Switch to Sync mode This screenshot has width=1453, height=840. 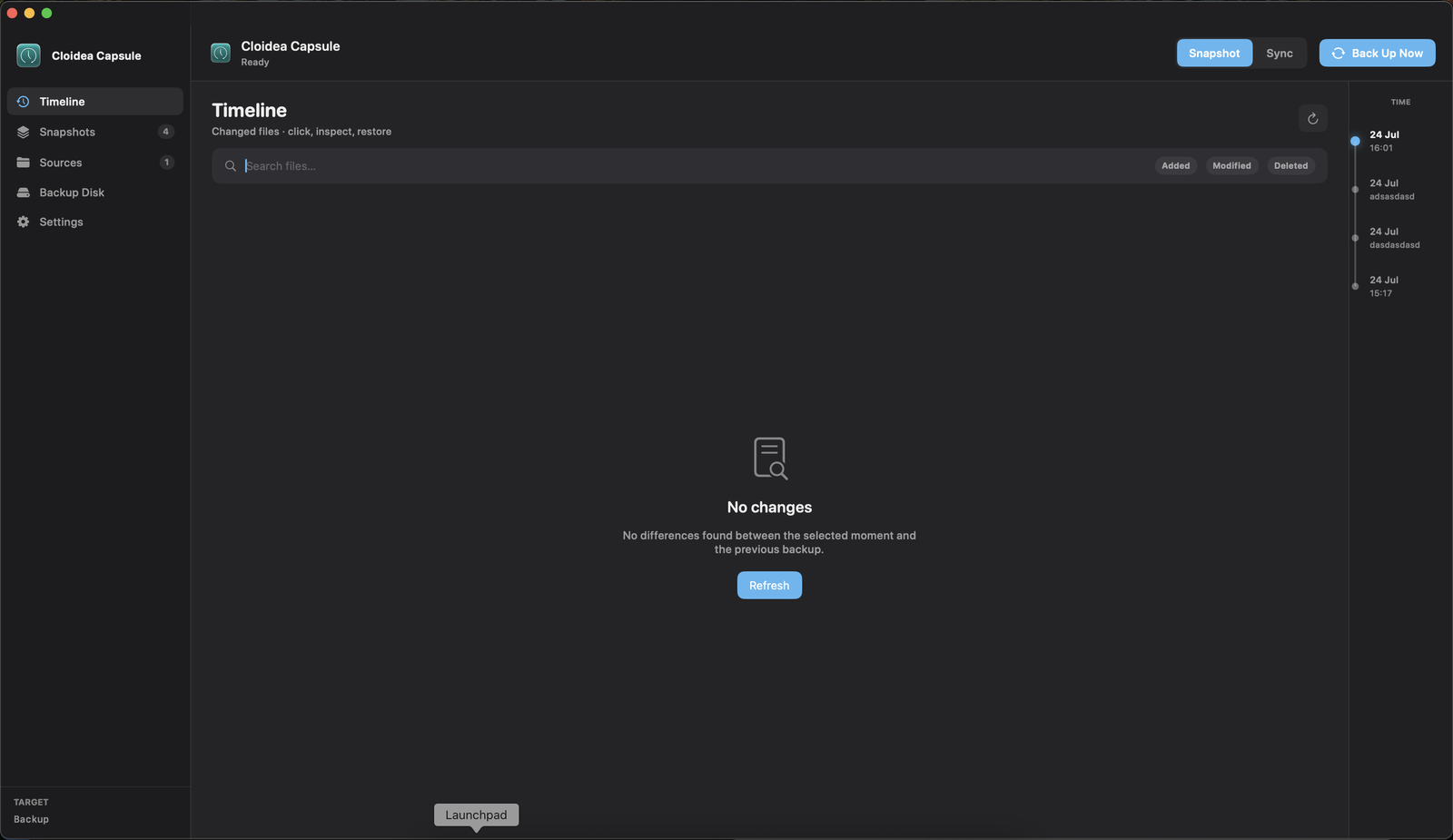coord(1280,54)
